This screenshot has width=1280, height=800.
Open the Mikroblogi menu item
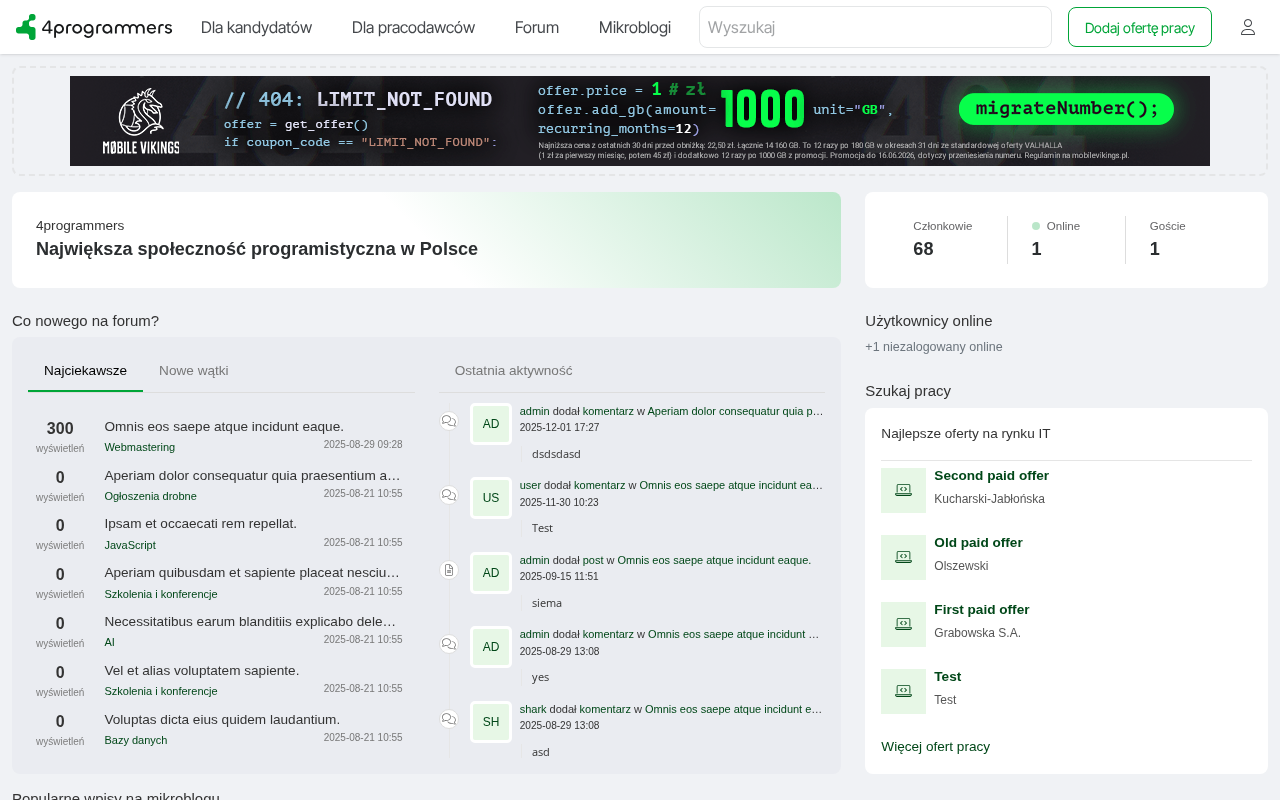pyautogui.click(x=635, y=27)
